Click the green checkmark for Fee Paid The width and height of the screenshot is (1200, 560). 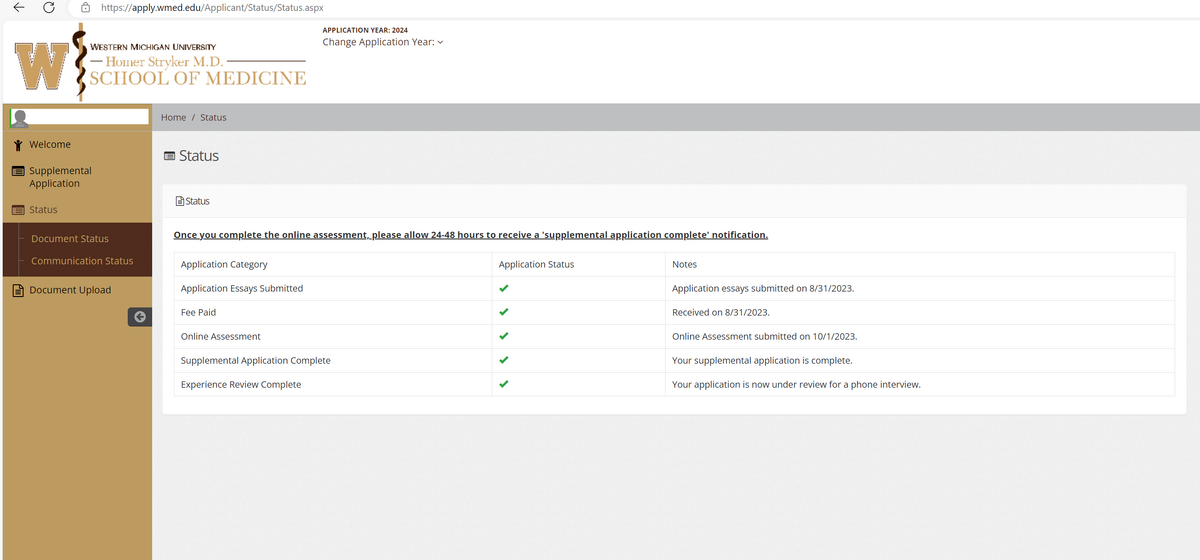click(504, 312)
